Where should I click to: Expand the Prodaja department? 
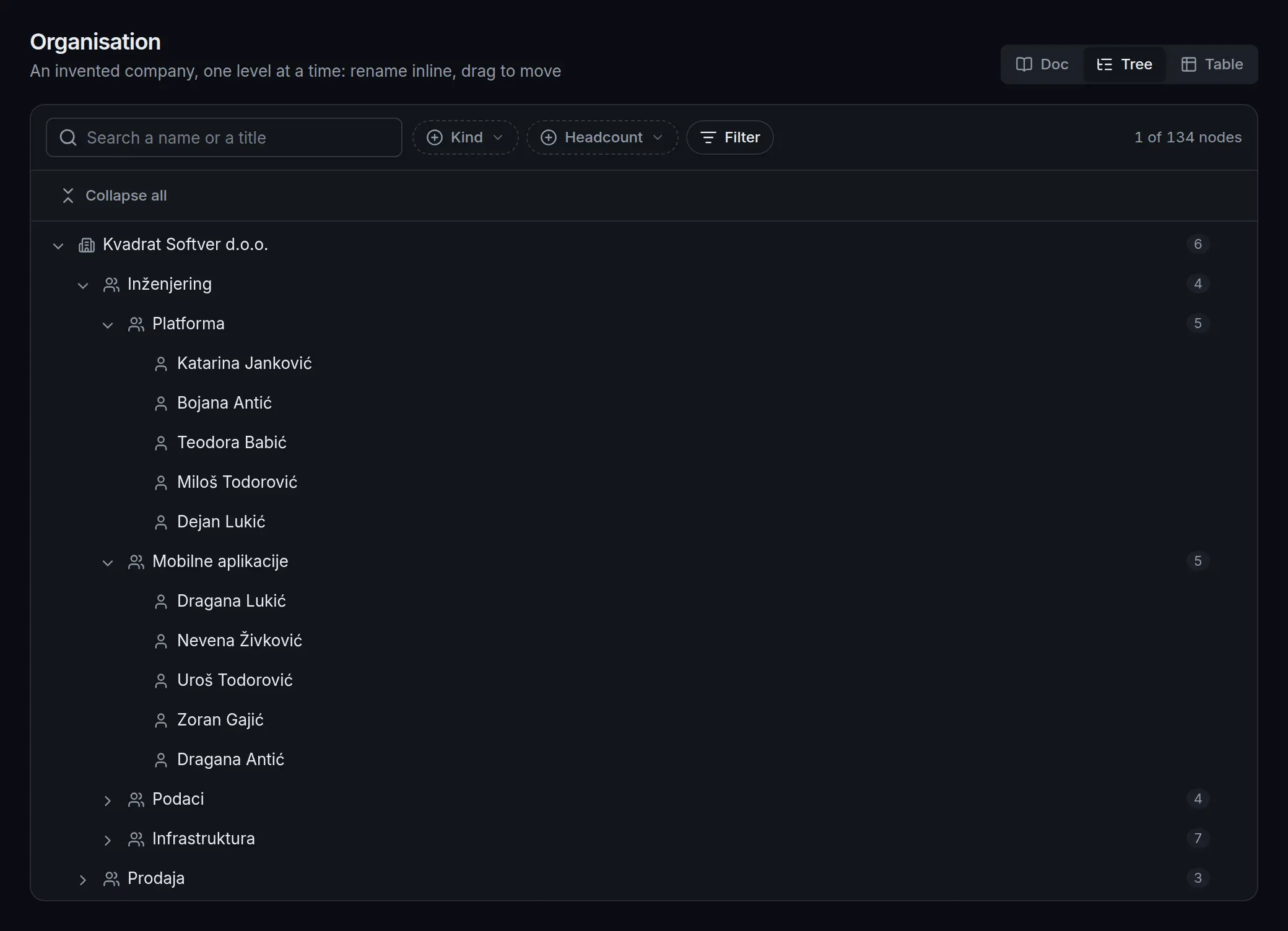[x=83, y=880]
